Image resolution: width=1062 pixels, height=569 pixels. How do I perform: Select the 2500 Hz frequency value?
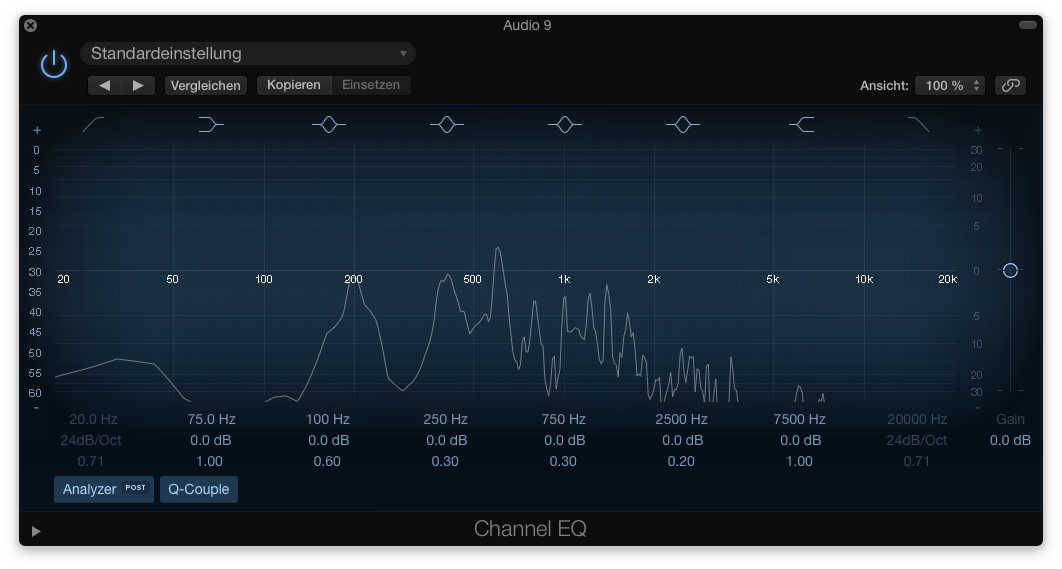coord(681,419)
